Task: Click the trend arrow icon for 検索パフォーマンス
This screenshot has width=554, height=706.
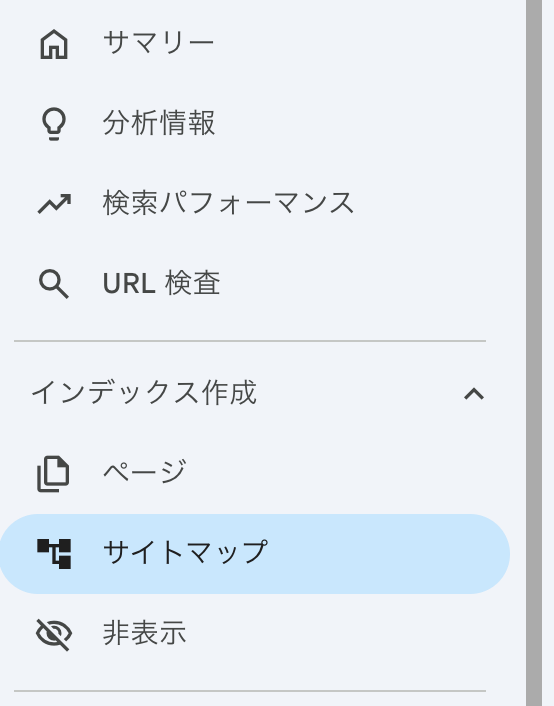Action: (54, 204)
